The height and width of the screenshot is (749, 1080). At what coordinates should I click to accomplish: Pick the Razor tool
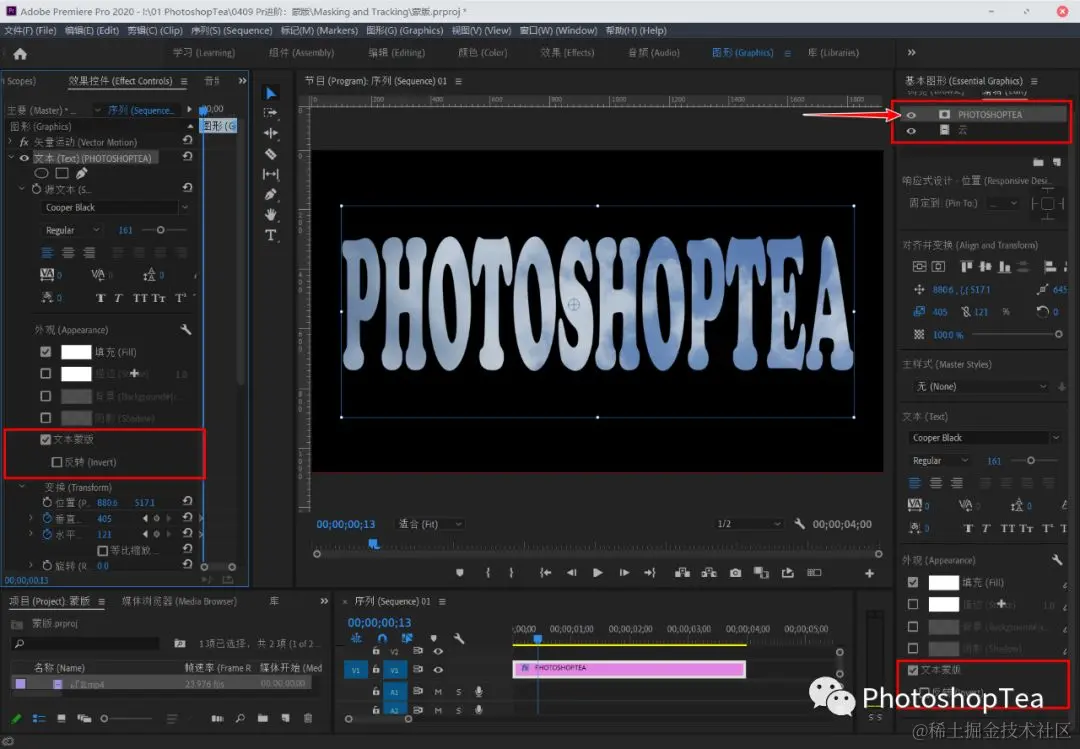point(270,154)
